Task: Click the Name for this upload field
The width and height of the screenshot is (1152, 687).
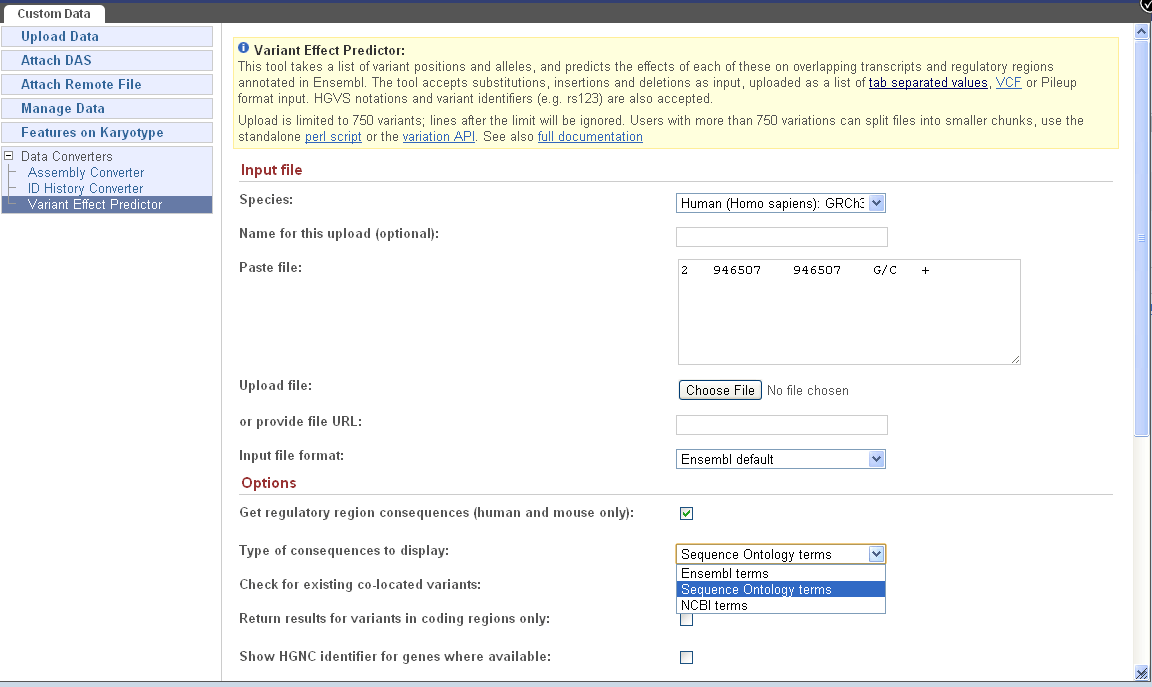Action: pos(781,237)
